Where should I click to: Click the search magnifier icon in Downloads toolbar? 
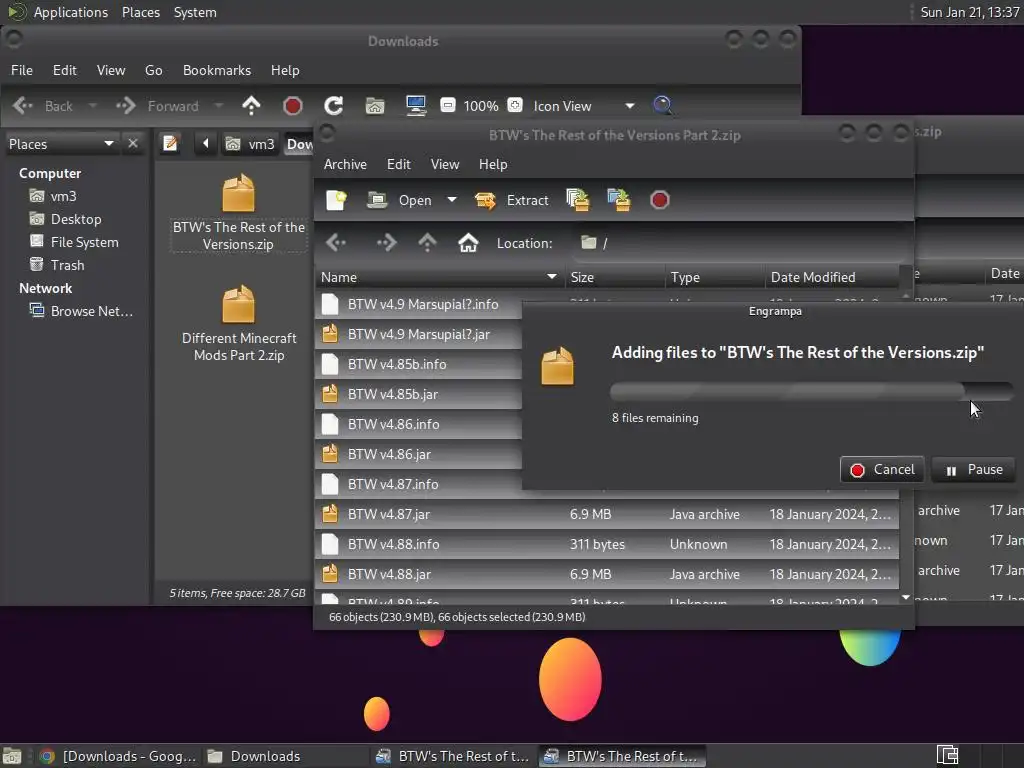pyautogui.click(x=662, y=106)
